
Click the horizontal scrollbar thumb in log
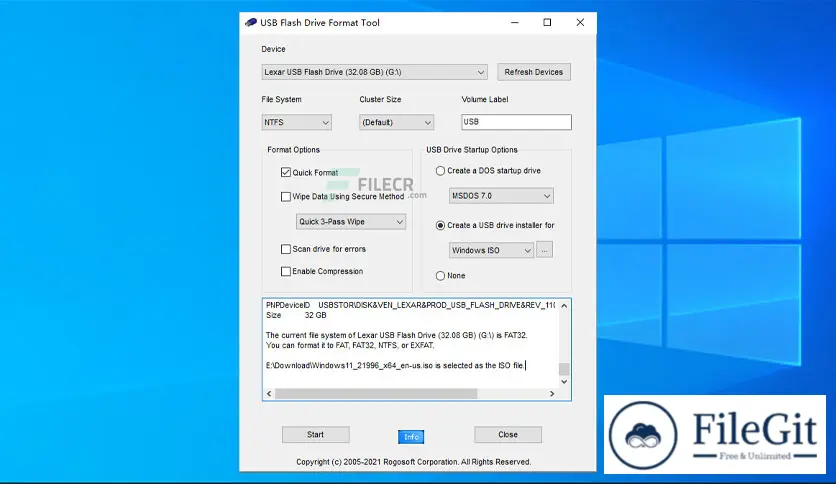click(376, 393)
